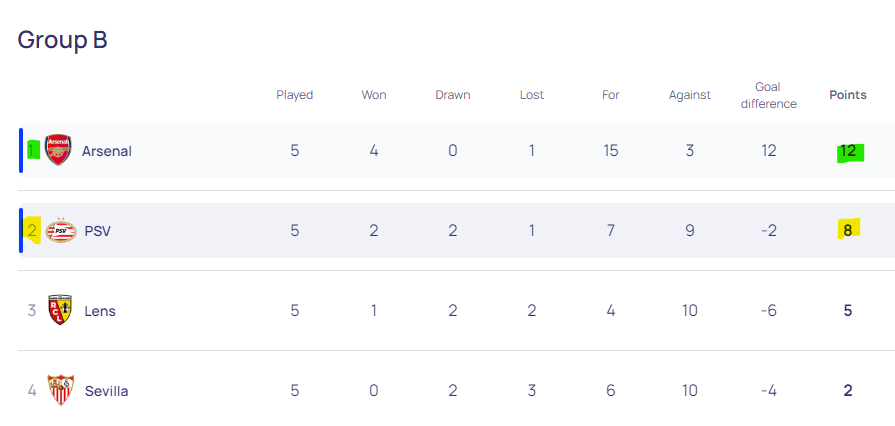Click Arsenal's green highlighted 12 points

tap(848, 151)
